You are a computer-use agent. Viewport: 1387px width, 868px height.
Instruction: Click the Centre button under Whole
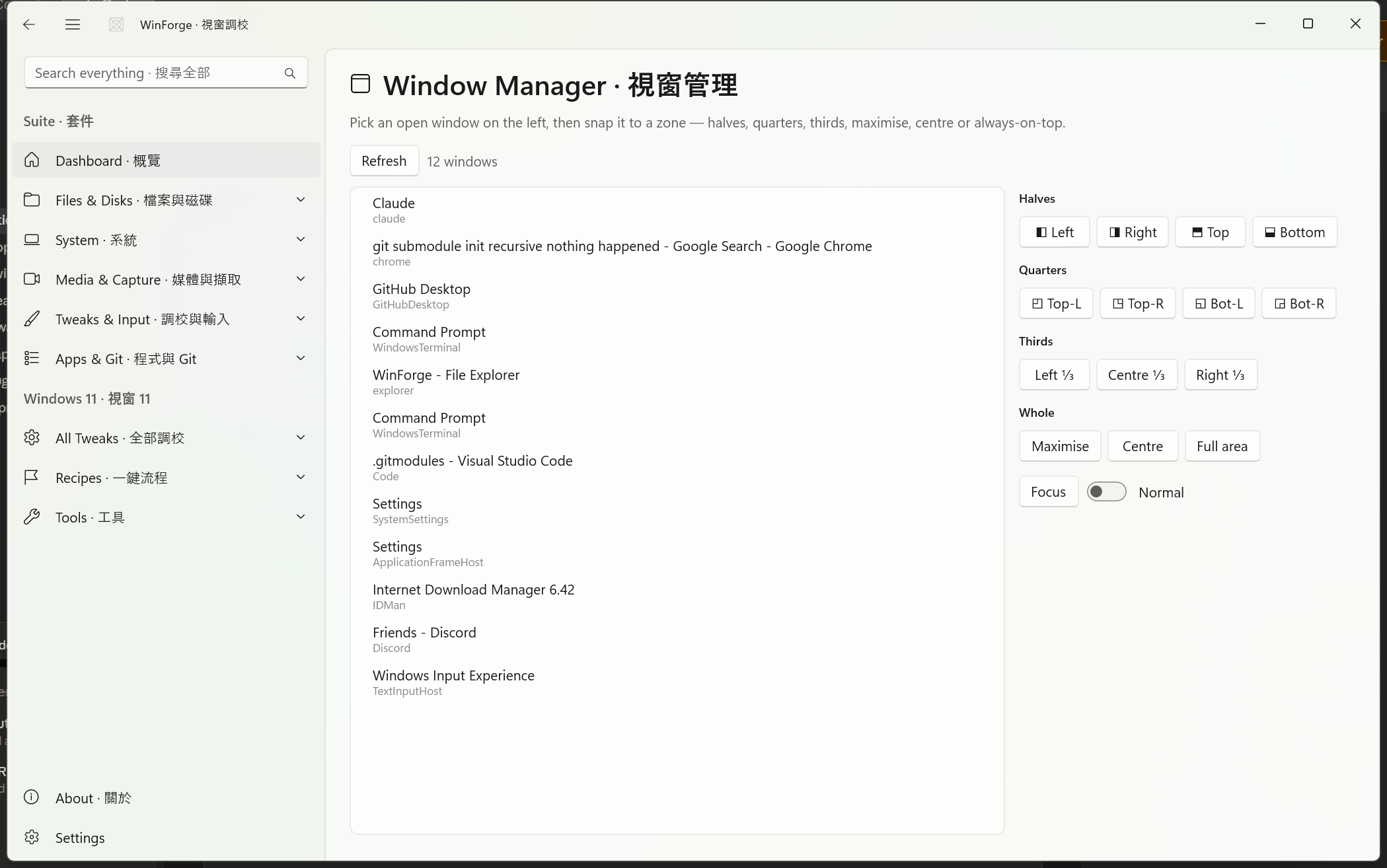coord(1143,446)
